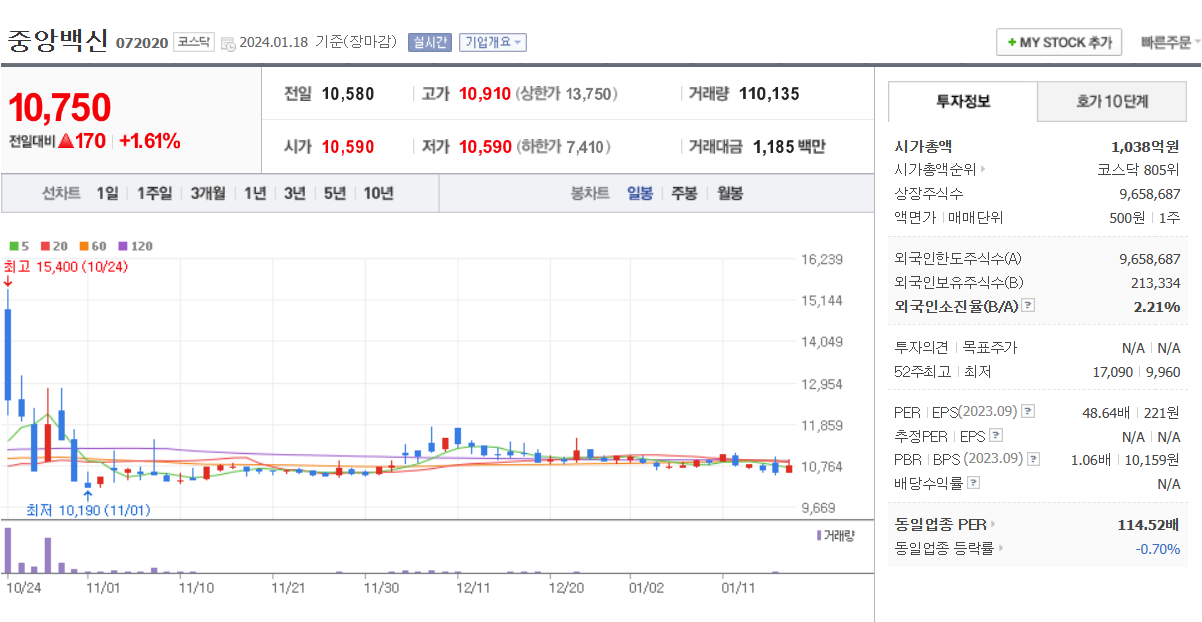
Task: Click 투자의견 목표주가 label
Action: (955, 348)
